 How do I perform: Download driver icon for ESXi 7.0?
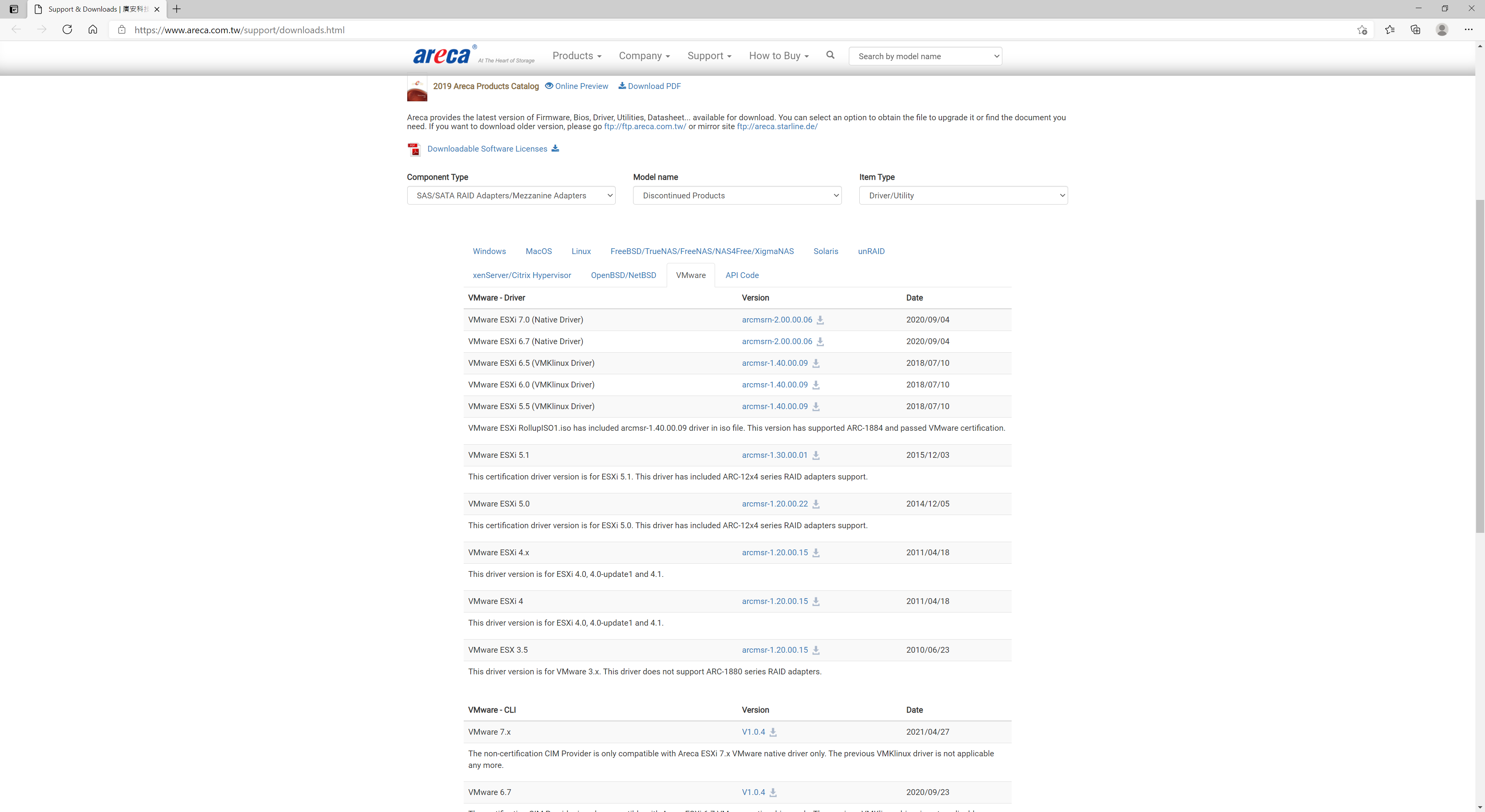[820, 320]
